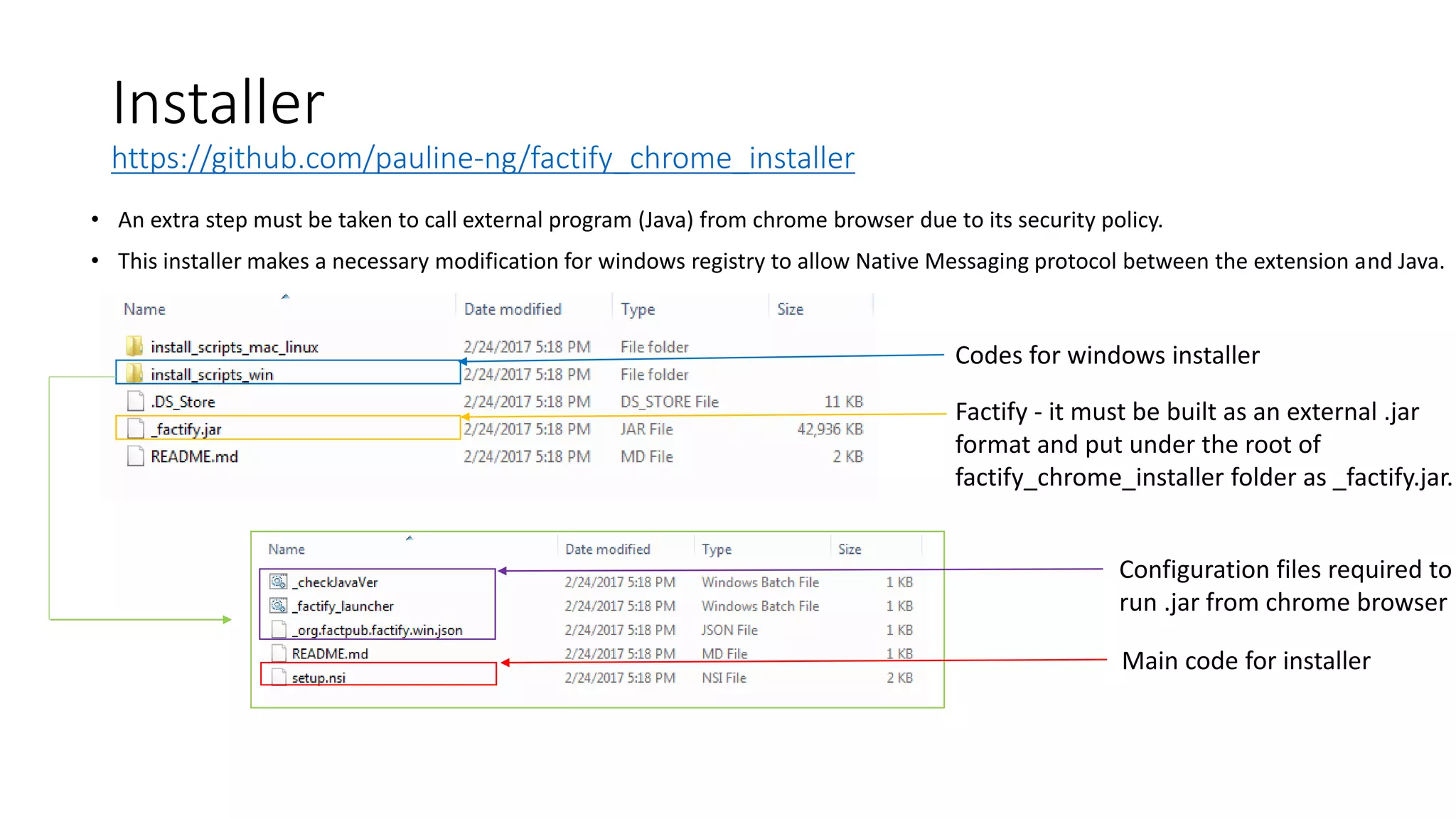
Task: Click the install_scripts_win folder icon
Action: click(x=134, y=373)
